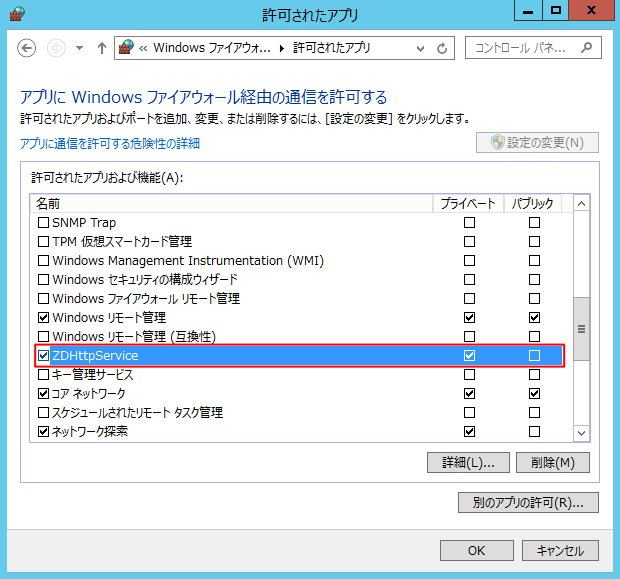Click the control panel search field
620x579 pixels.
tap(533, 48)
